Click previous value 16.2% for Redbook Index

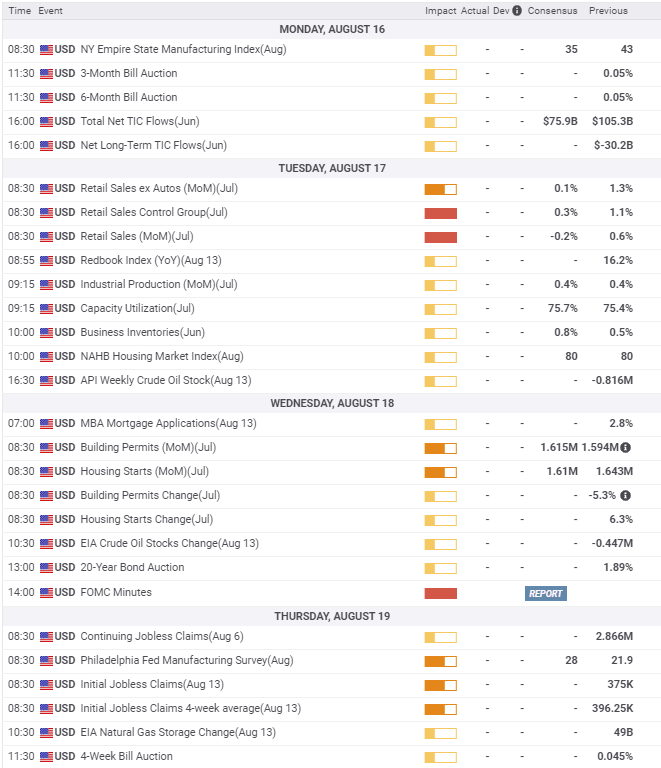pos(618,261)
